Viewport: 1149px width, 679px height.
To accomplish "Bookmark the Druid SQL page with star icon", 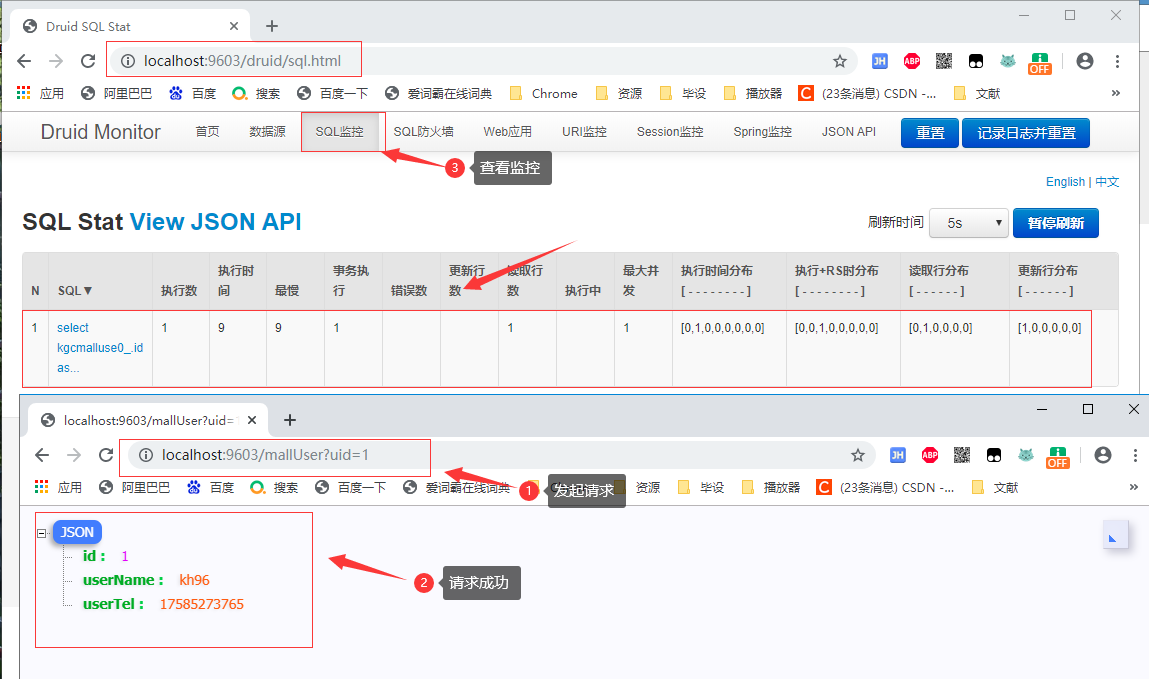I will click(x=840, y=61).
